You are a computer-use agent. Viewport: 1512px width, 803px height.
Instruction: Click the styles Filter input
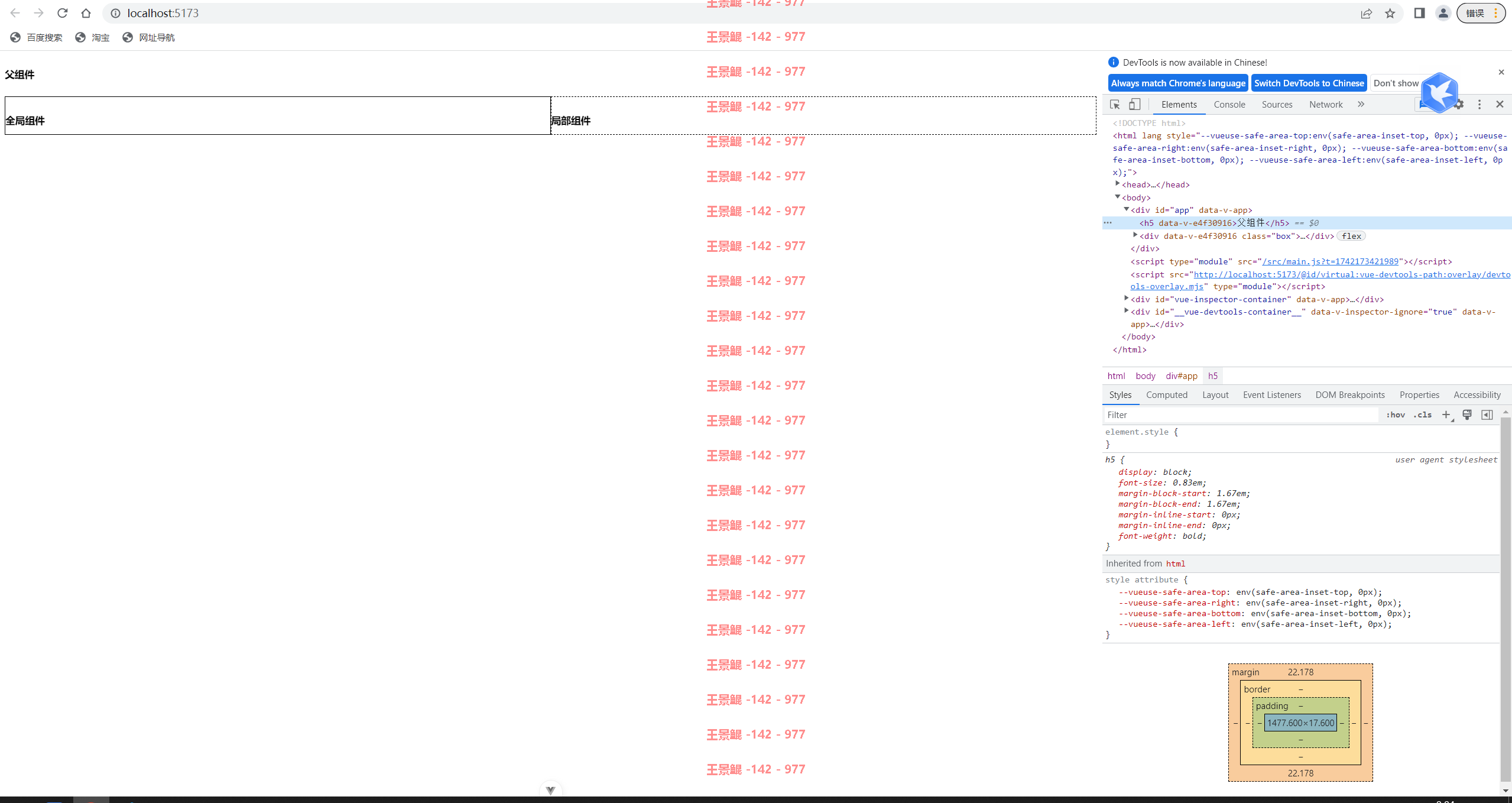(x=1240, y=415)
